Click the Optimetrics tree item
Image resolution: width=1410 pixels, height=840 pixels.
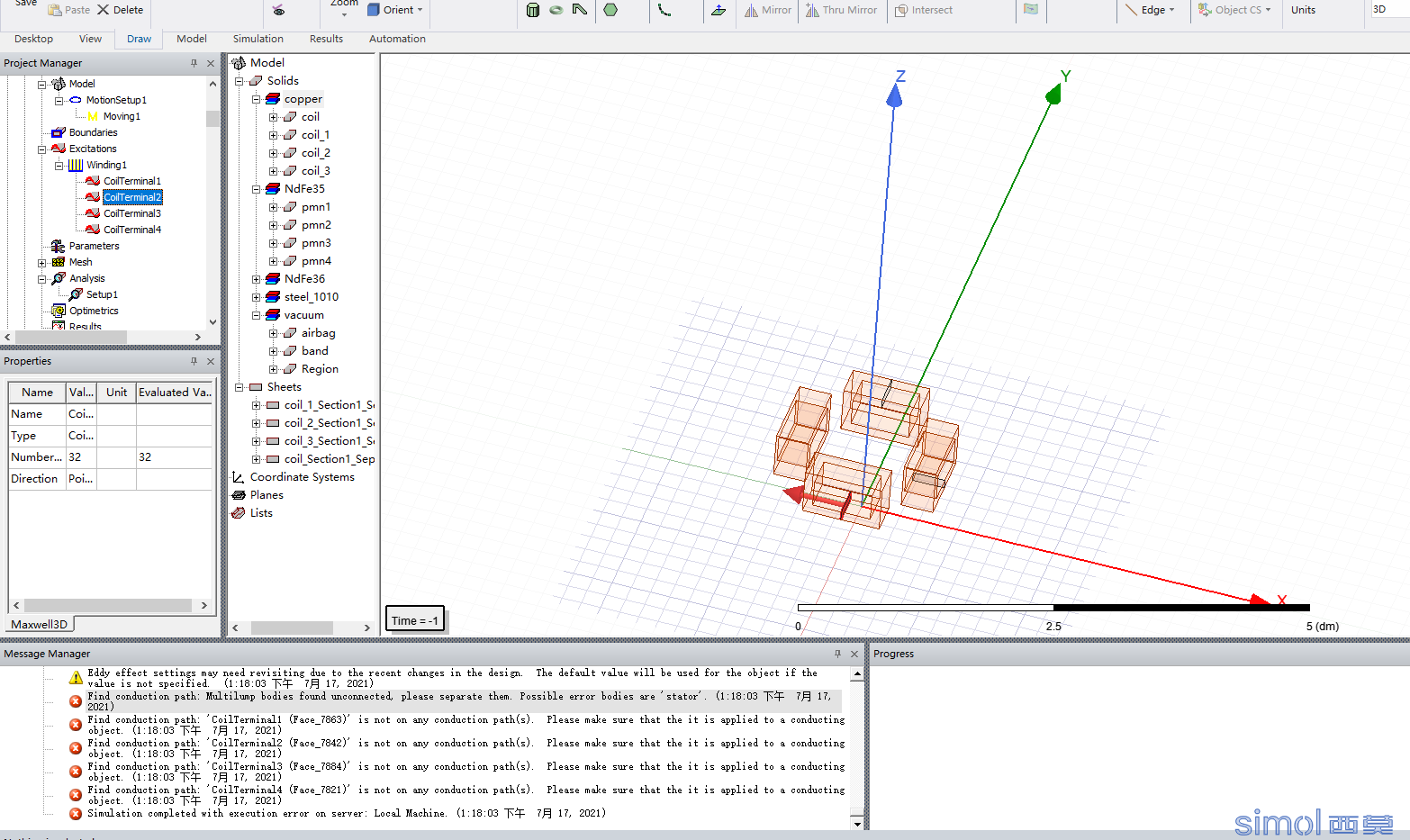point(94,311)
